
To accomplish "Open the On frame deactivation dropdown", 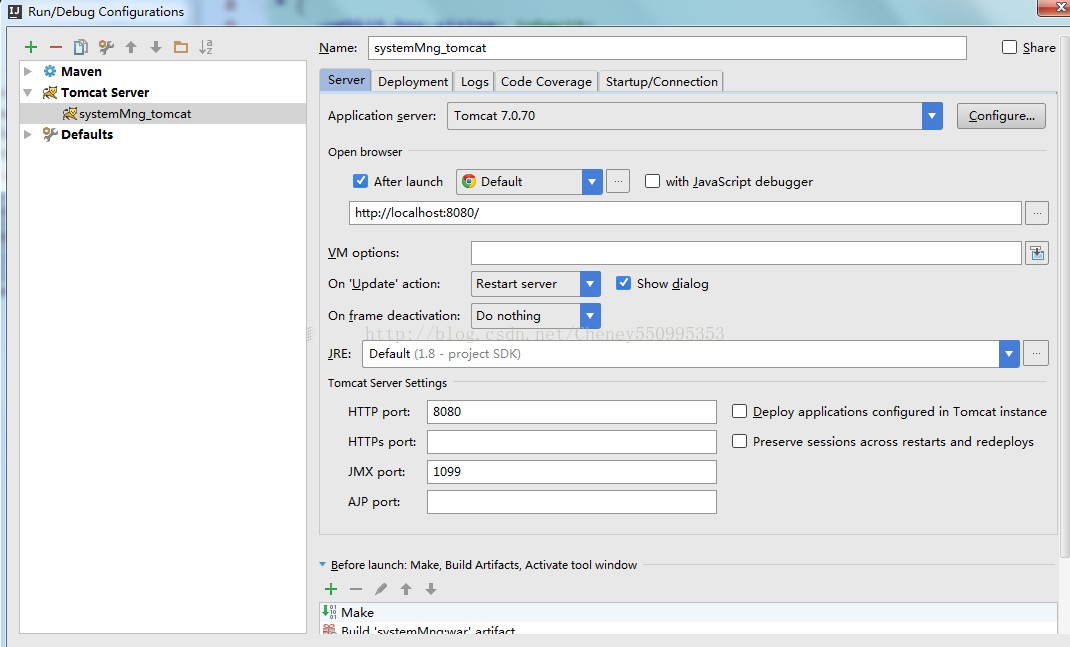I will 590,316.
